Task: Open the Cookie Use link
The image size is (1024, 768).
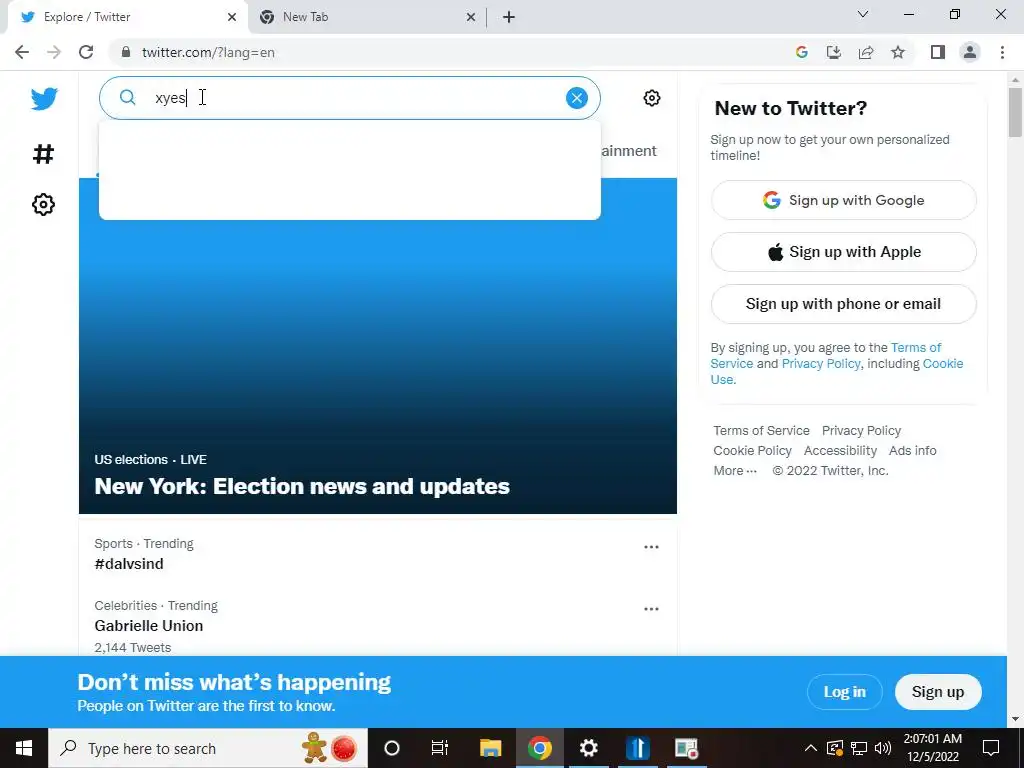Action: [942, 364]
